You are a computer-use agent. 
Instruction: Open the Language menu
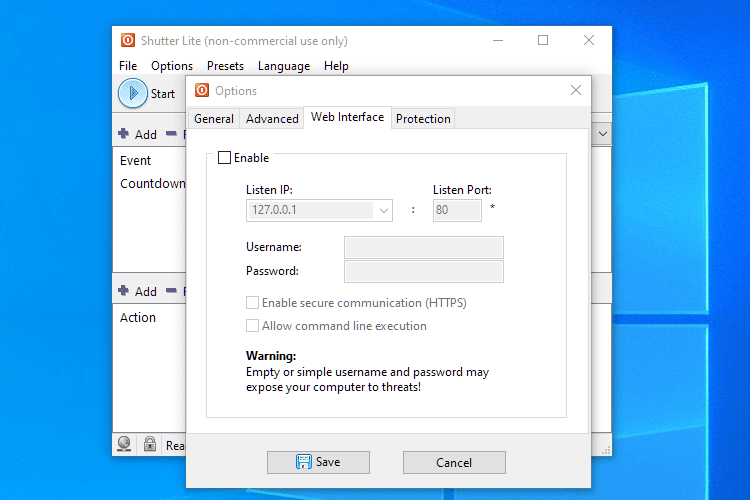pyautogui.click(x=284, y=66)
